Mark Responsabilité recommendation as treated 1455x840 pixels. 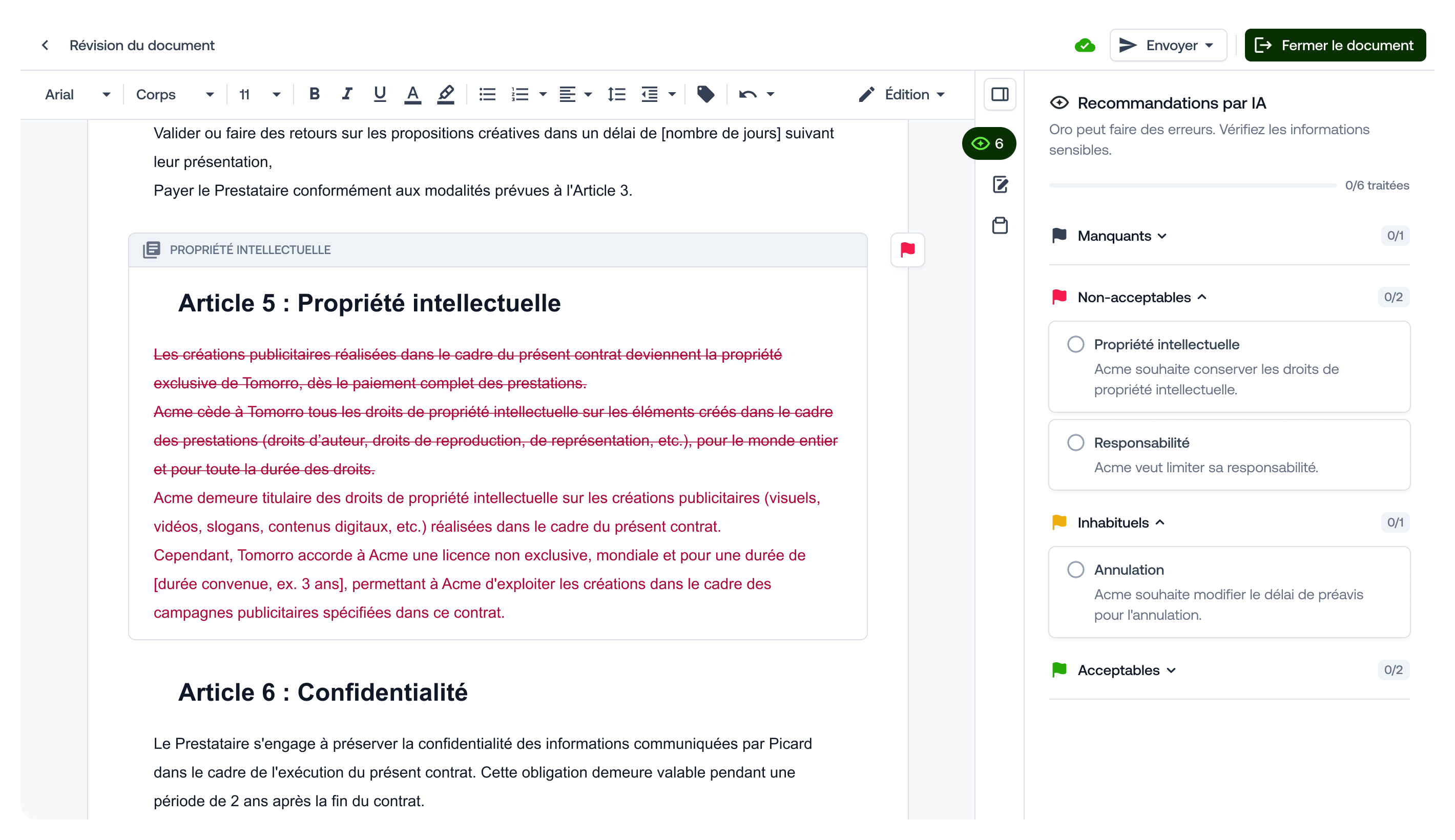pyautogui.click(x=1075, y=443)
